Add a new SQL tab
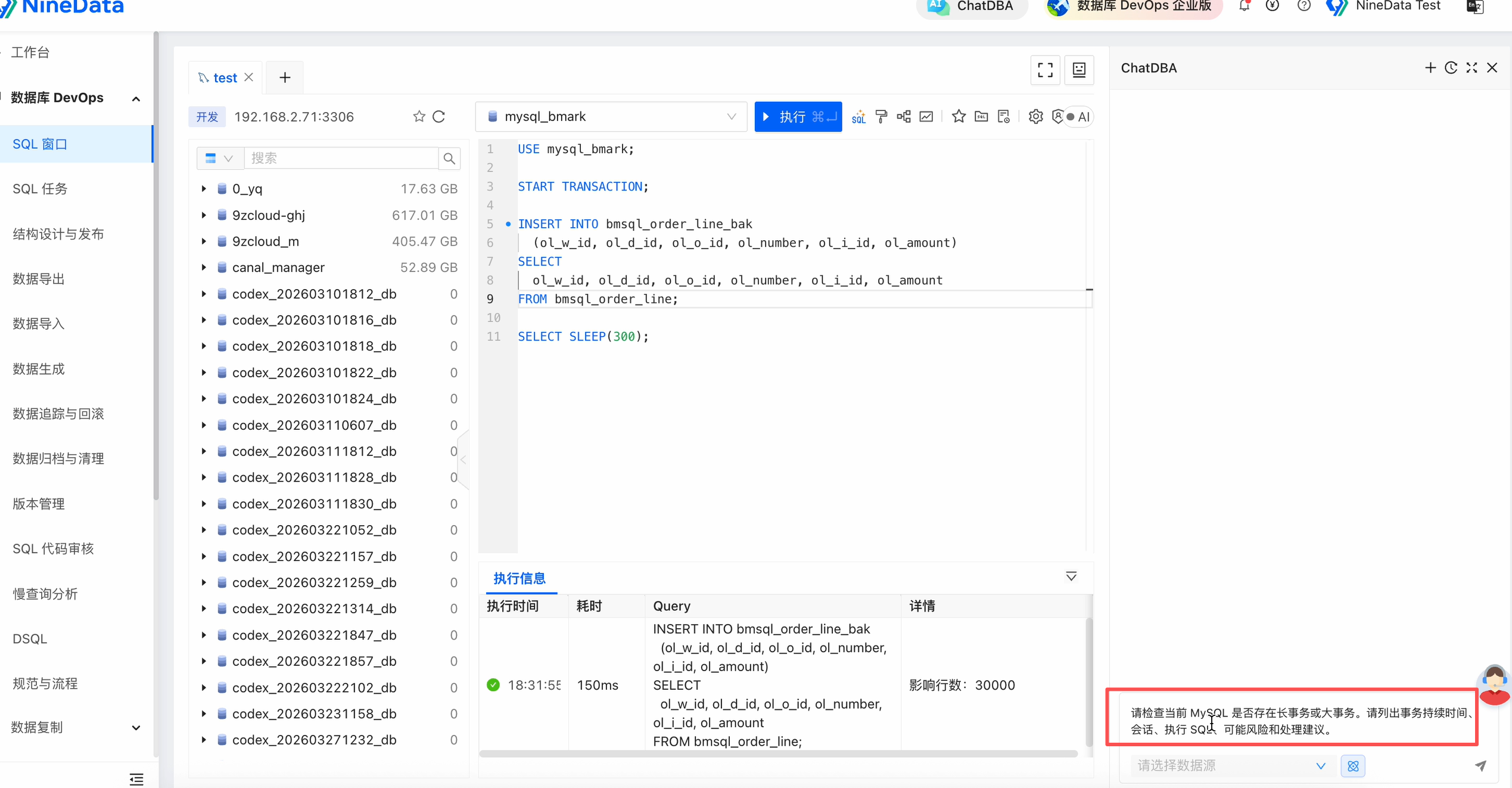 (x=285, y=77)
